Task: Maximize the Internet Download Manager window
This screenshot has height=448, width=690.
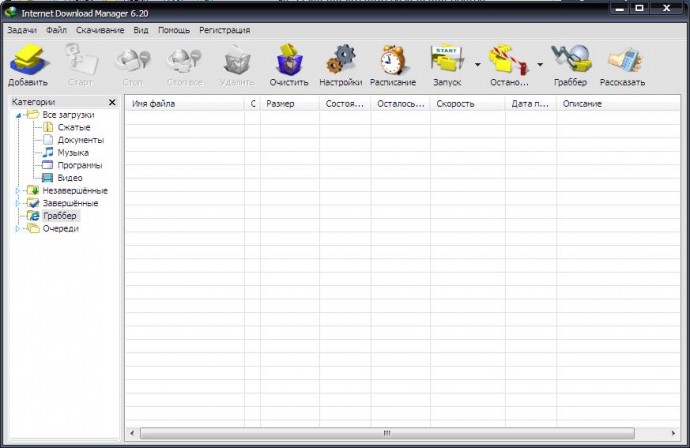Action: (639, 8)
